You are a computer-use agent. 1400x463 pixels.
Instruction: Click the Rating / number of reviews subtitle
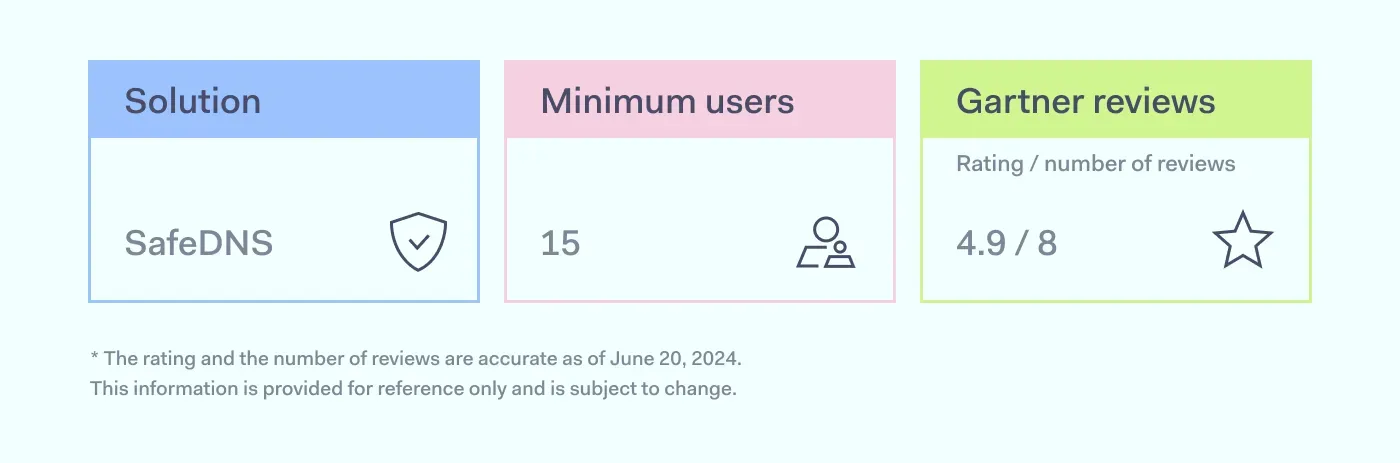coord(1096,164)
